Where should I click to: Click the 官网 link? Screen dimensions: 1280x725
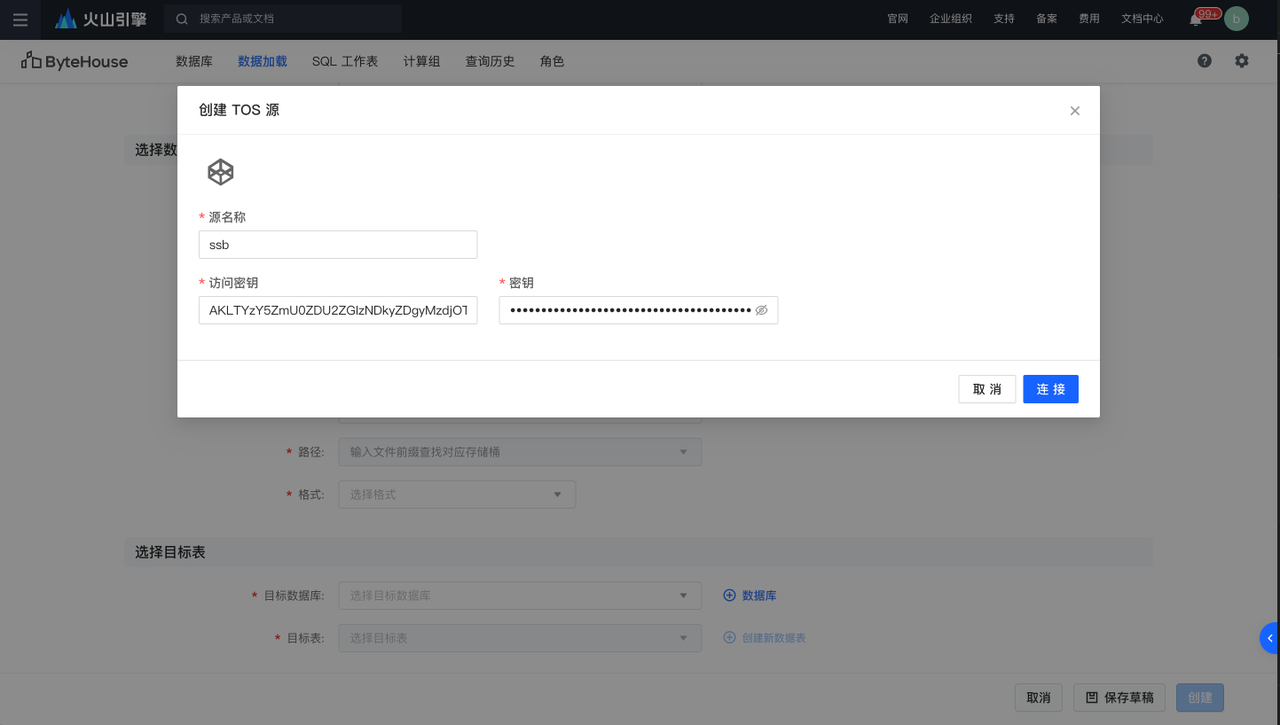tap(898, 19)
